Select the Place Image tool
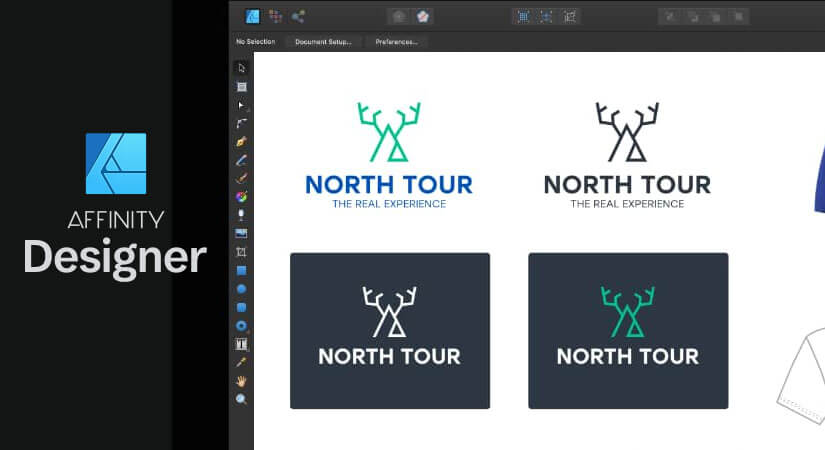The image size is (825, 450). [x=242, y=234]
